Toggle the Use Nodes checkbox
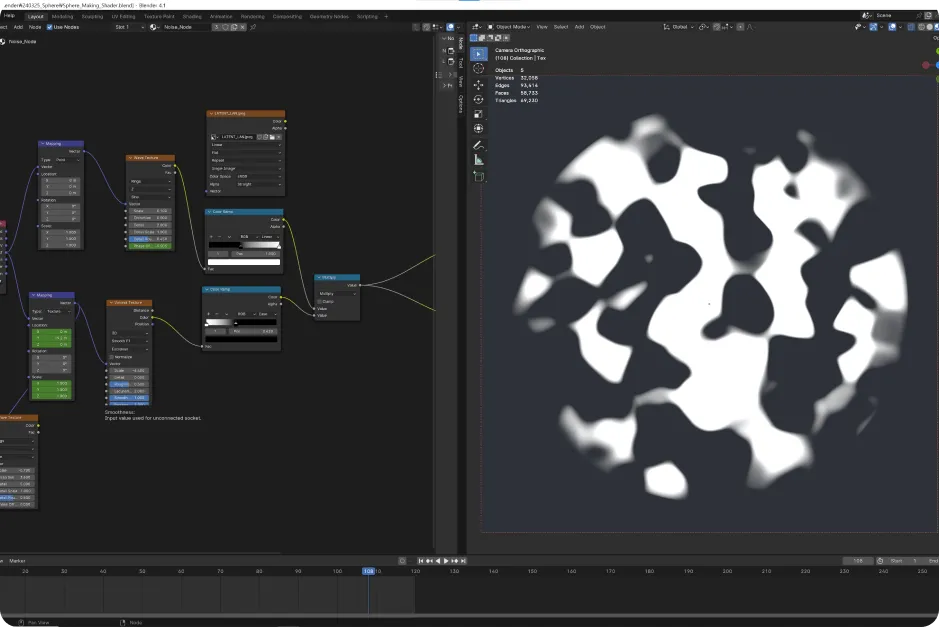Viewport: 939px width, 627px height. [x=50, y=27]
